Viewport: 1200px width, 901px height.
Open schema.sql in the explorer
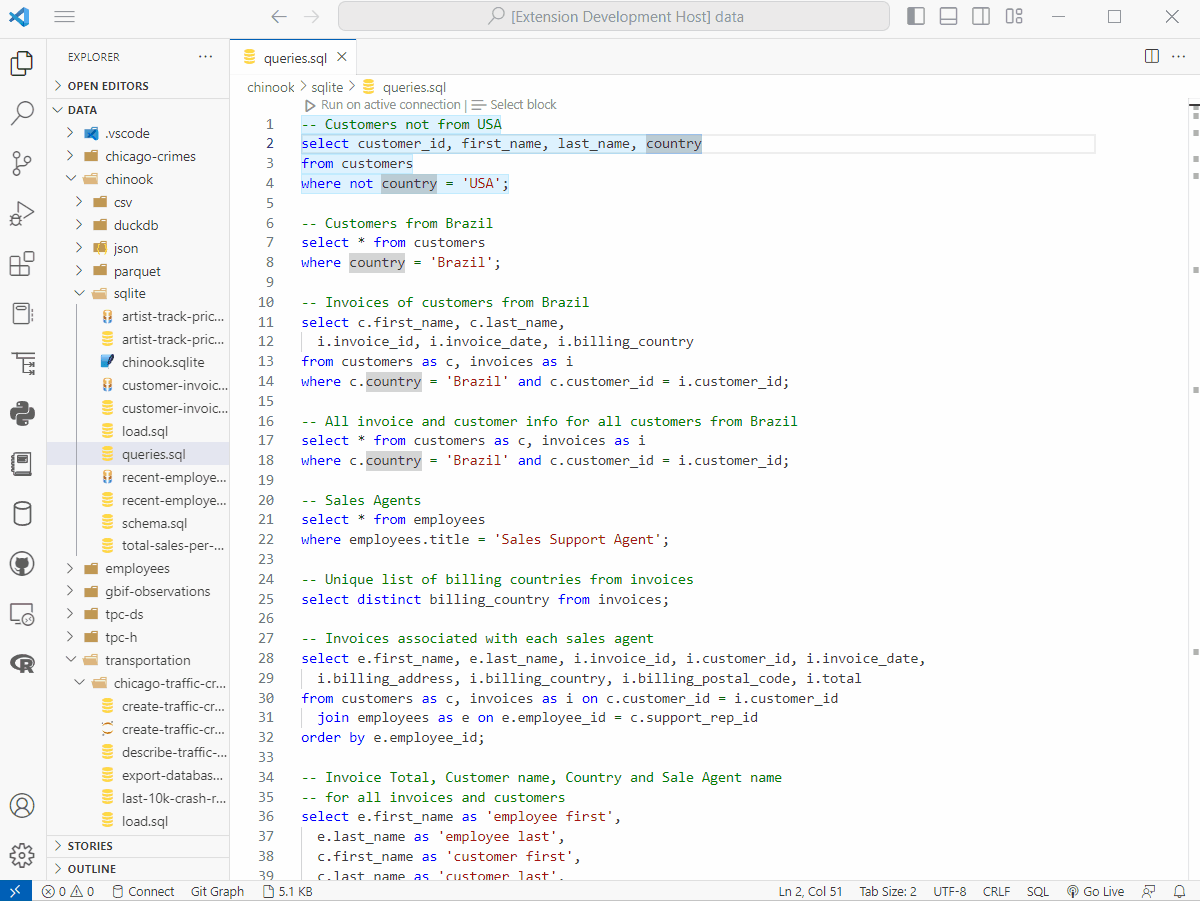[x=154, y=523]
